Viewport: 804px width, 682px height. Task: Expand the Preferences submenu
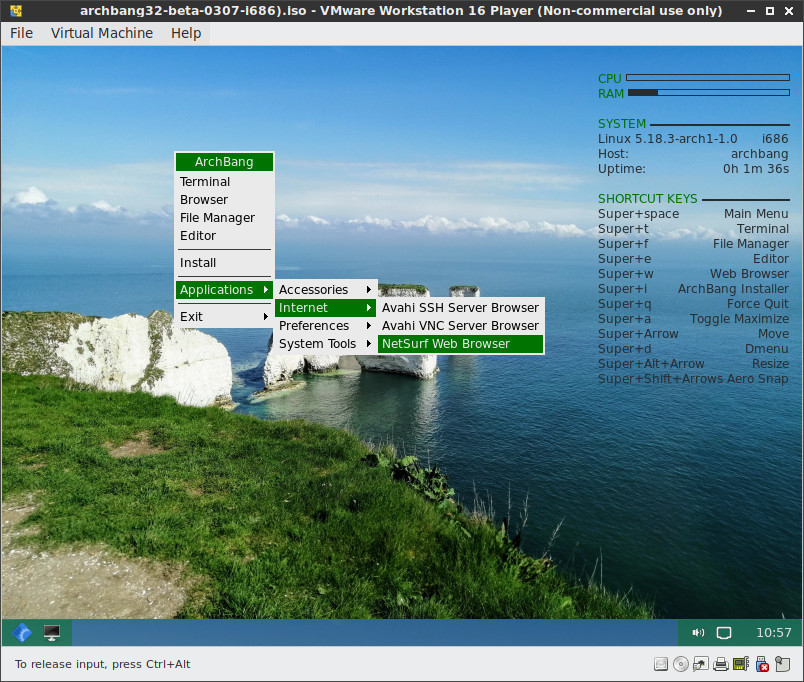coord(325,326)
